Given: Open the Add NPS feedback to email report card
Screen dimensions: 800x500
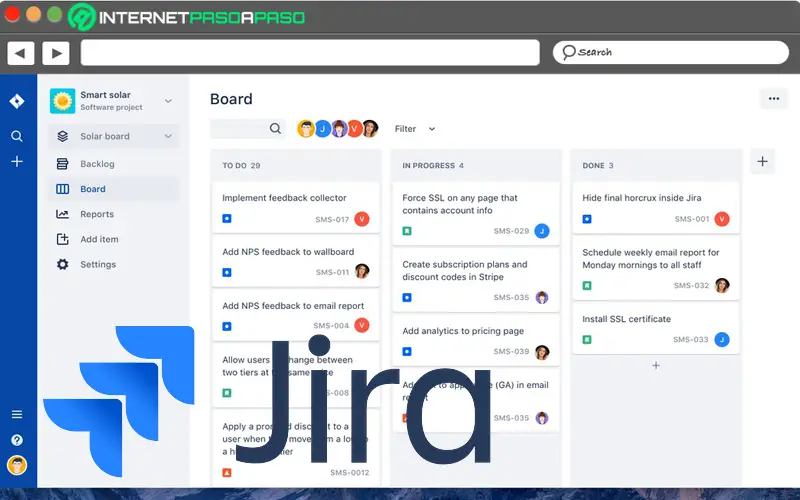Looking at the screenshot, I should point(296,316).
